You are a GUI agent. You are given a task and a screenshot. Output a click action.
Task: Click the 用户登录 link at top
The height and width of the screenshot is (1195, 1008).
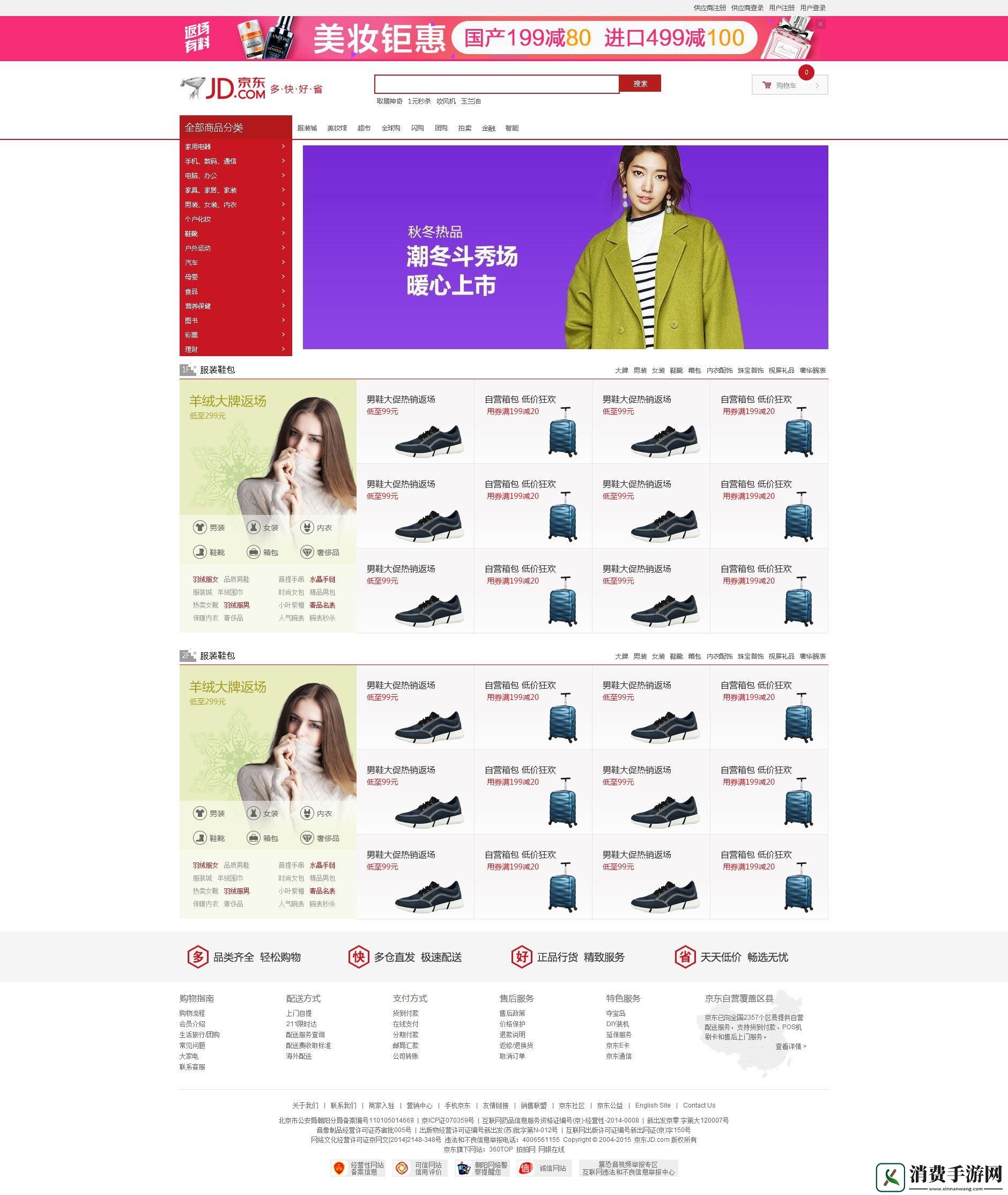point(813,8)
